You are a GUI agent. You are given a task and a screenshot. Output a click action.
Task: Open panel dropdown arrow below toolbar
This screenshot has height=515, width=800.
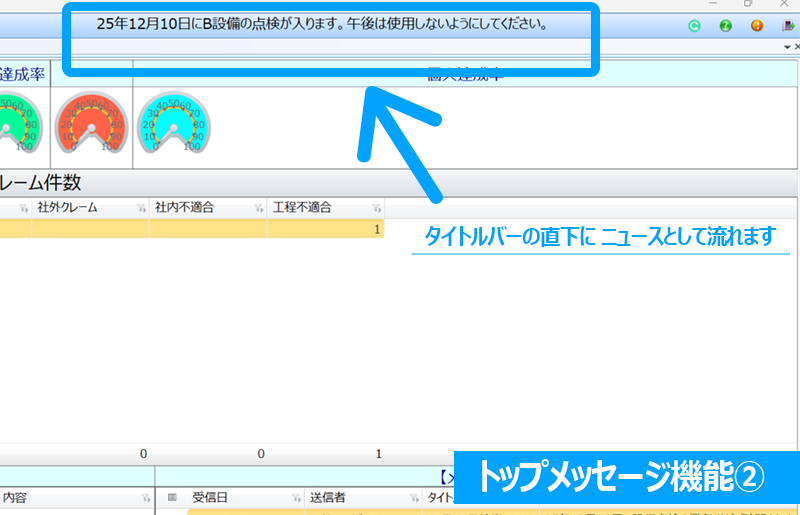(x=786, y=48)
